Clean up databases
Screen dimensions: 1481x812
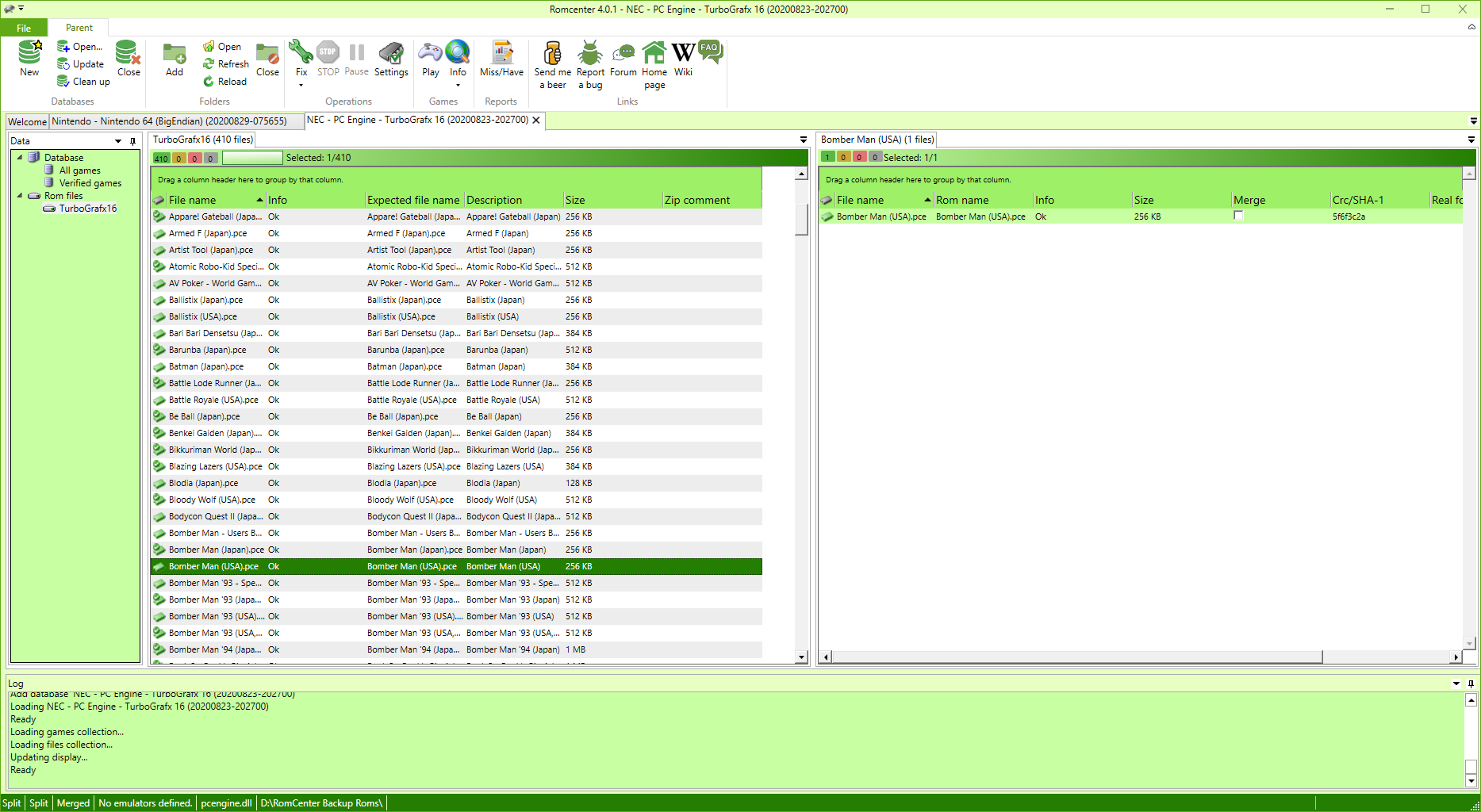click(83, 82)
